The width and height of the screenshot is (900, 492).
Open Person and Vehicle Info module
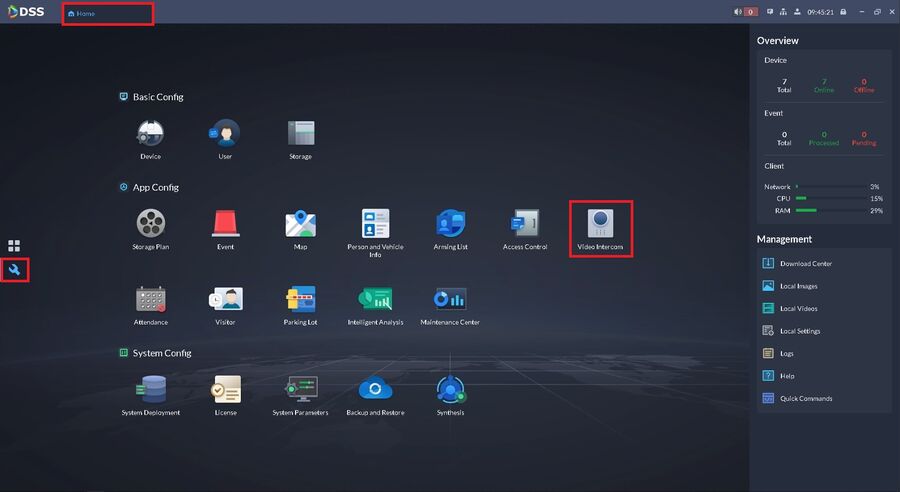tap(375, 233)
